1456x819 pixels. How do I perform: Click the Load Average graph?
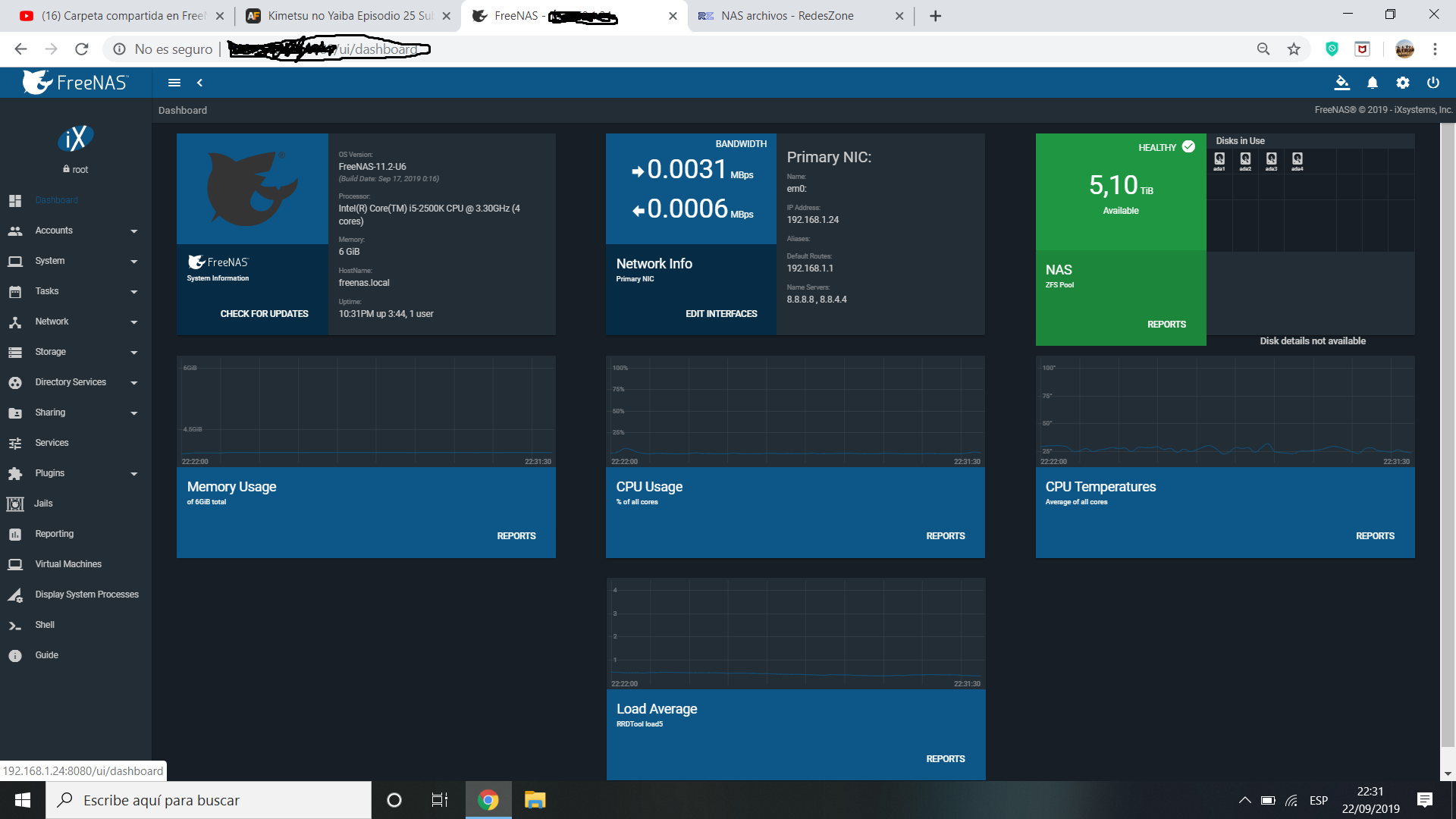[795, 634]
